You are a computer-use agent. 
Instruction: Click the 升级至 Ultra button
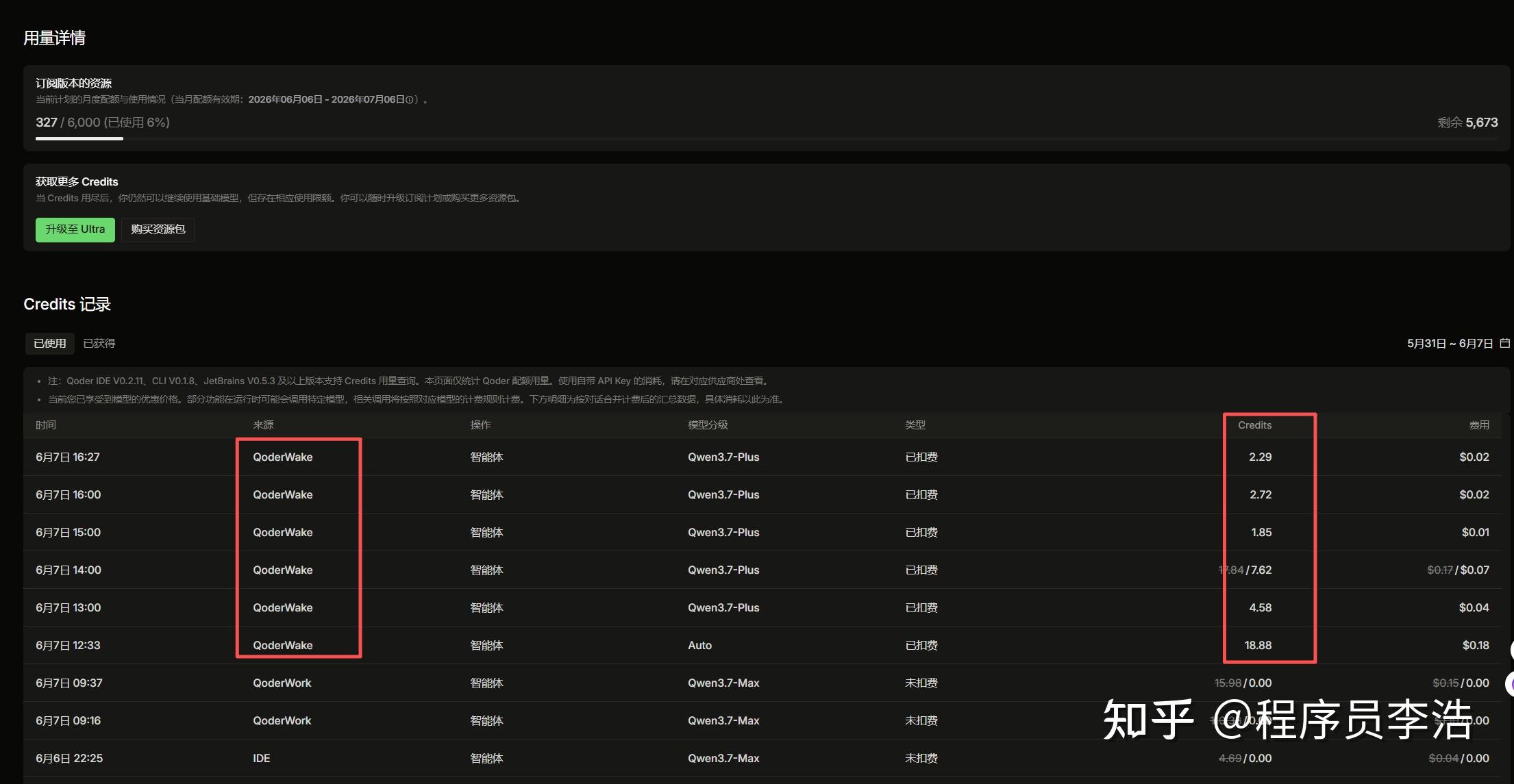click(x=75, y=229)
